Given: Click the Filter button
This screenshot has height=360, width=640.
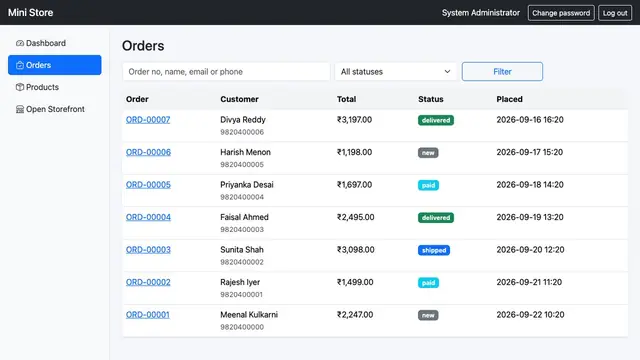Looking at the screenshot, I should click(x=502, y=71).
